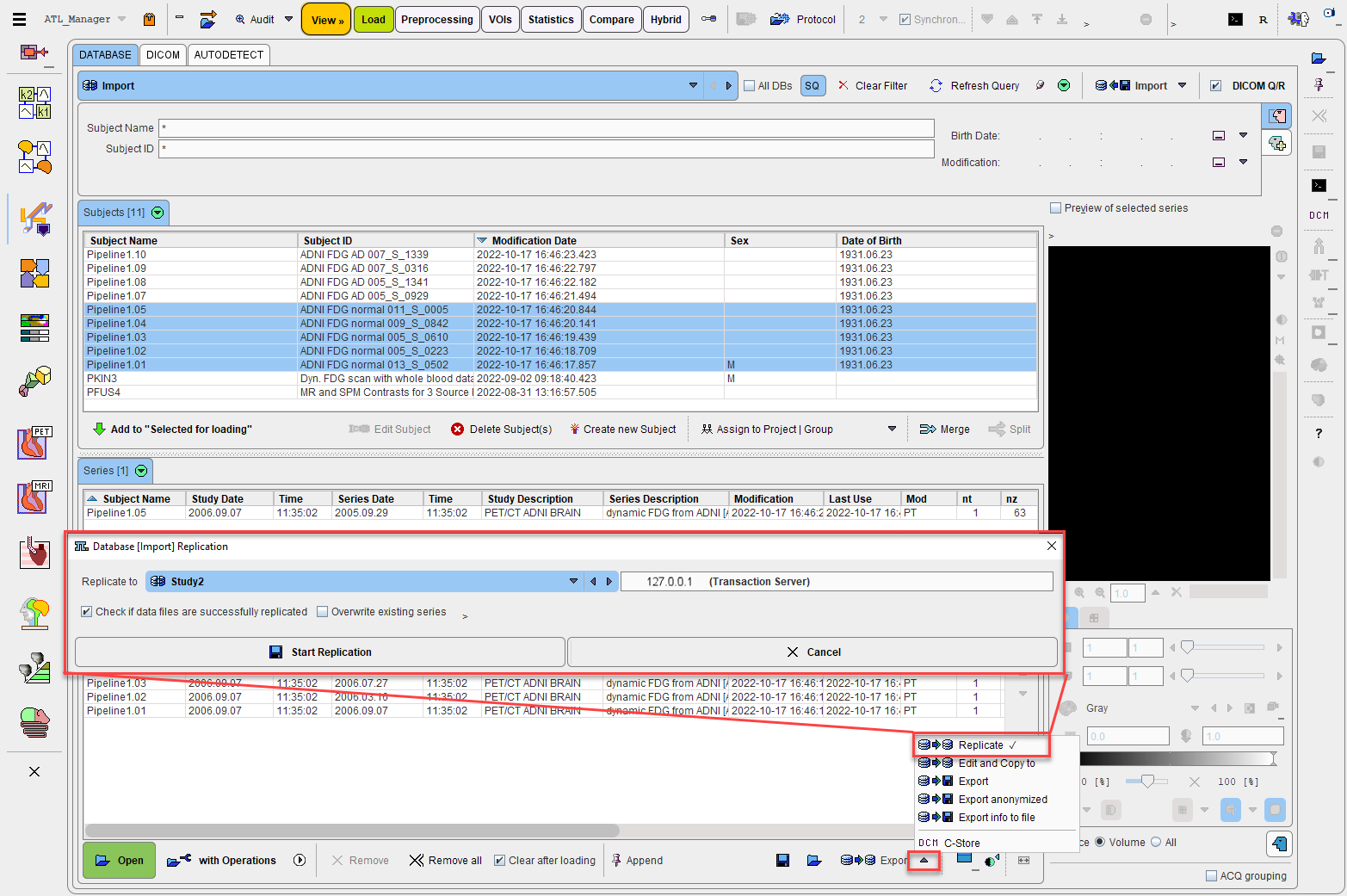Open the Birth Date range dropdown arrow
Viewport: 1347px width, 896px height.
[x=1243, y=135]
